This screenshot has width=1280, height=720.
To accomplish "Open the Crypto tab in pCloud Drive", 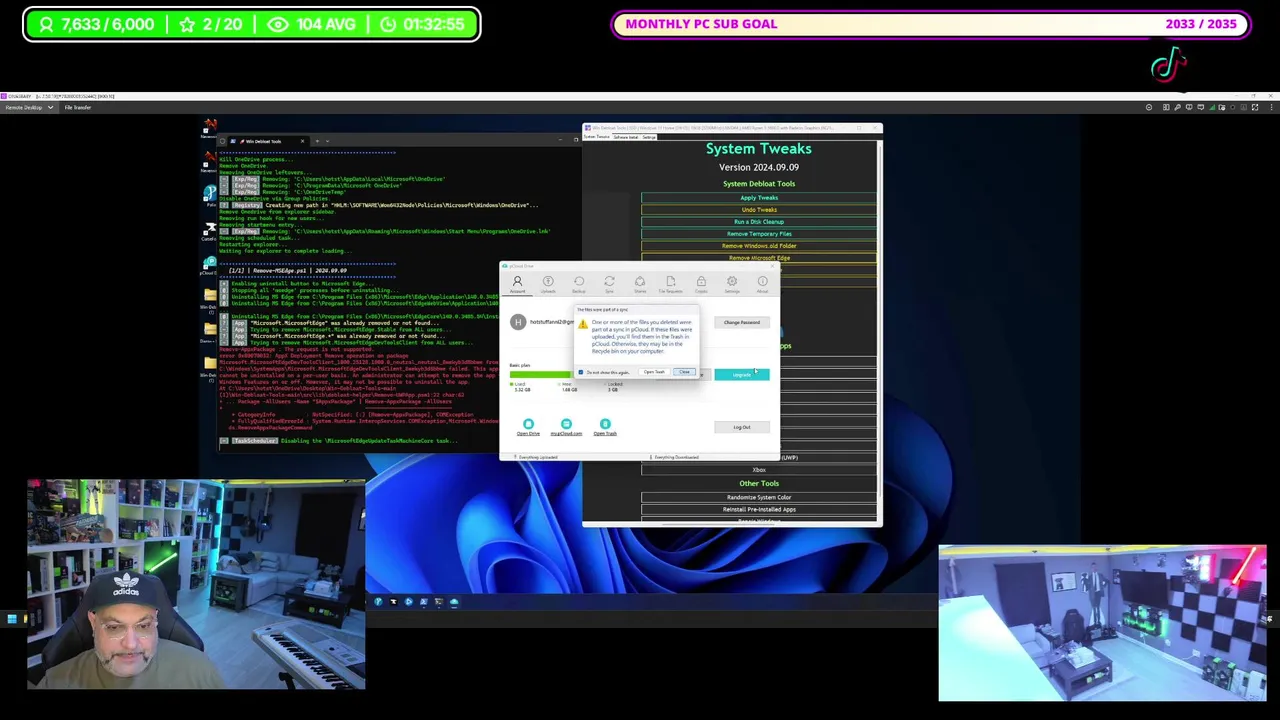I will (x=701, y=284).
